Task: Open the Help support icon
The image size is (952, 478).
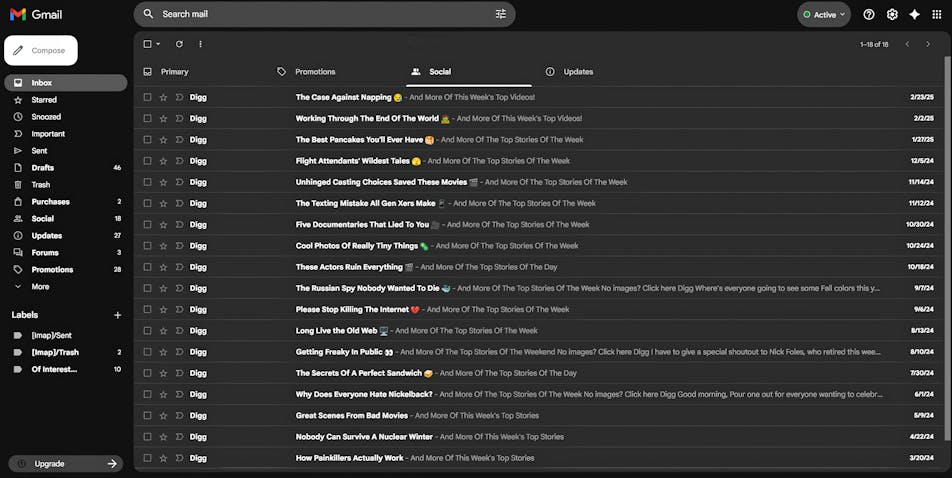Action: (869, 14)
